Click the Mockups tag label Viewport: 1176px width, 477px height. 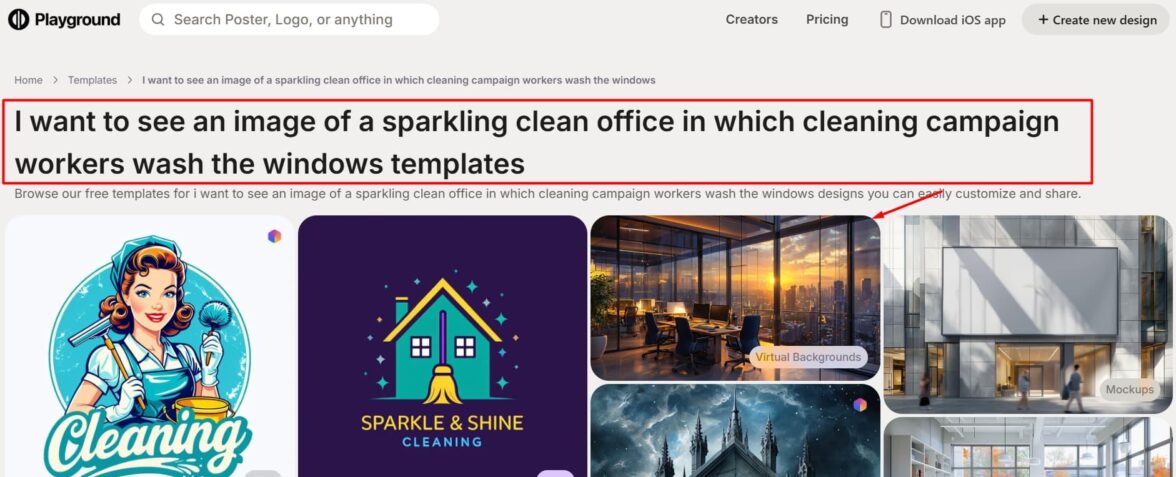click(1130, 389)
